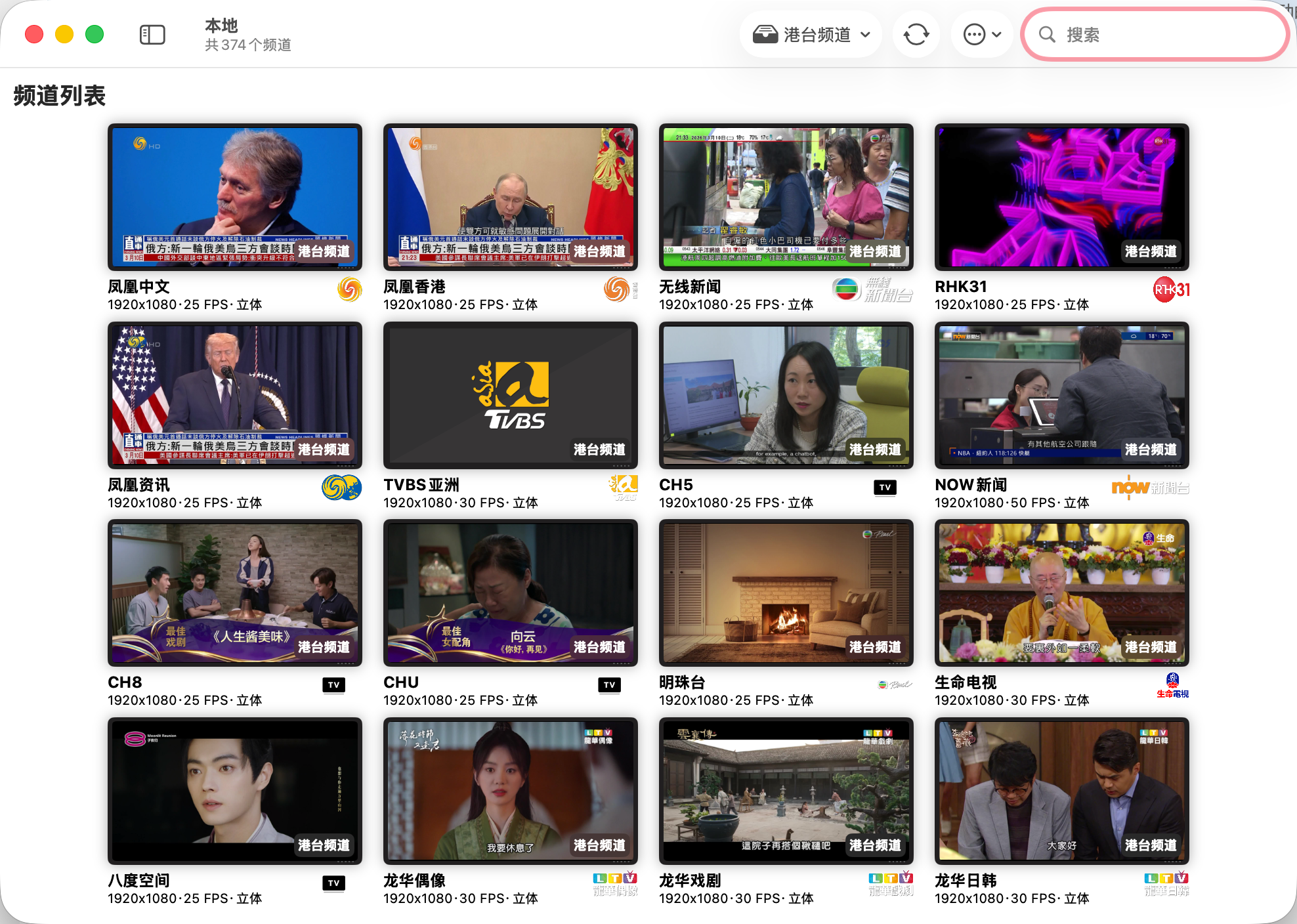
Task: Open the 明珠台 fireplace thumbnail
Action: click(x=786, y=593)
